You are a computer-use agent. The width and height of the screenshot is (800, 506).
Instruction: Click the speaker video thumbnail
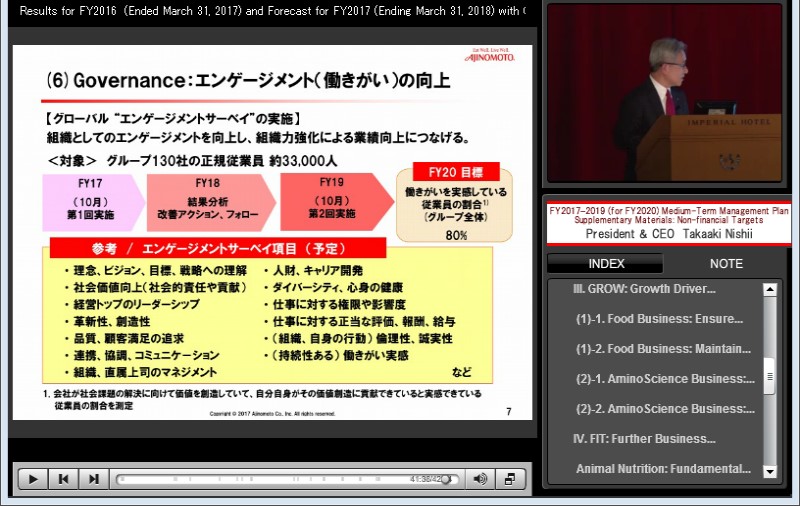[x=664, y=93]
